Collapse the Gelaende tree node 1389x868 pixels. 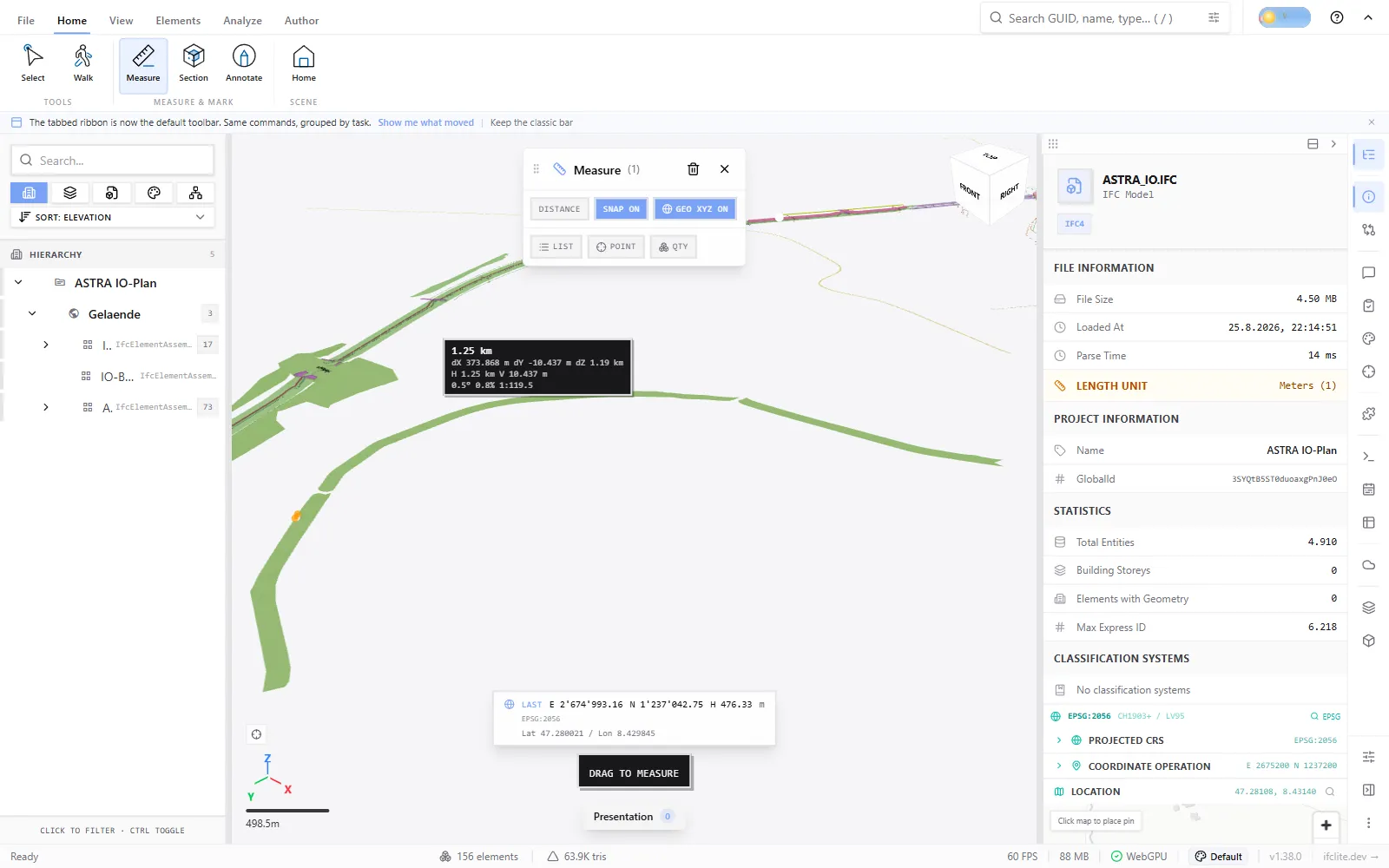click(x=32, y=314)
